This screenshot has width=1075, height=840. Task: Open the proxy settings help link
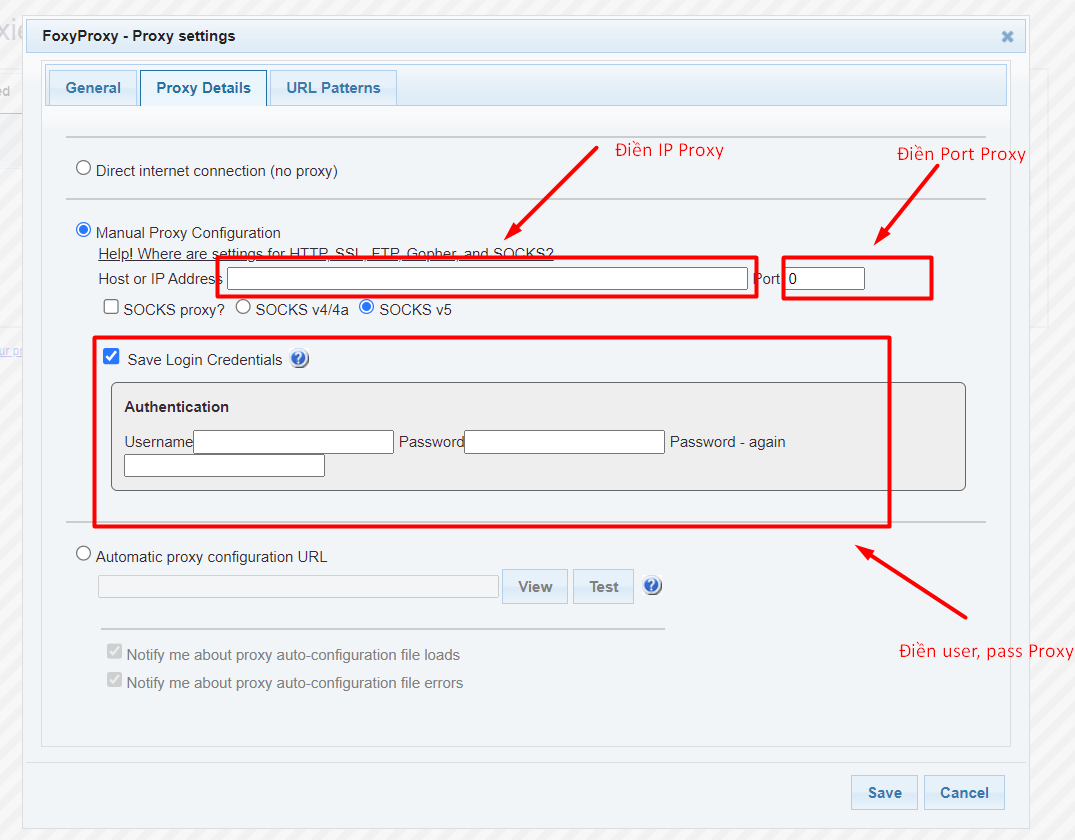325,253
